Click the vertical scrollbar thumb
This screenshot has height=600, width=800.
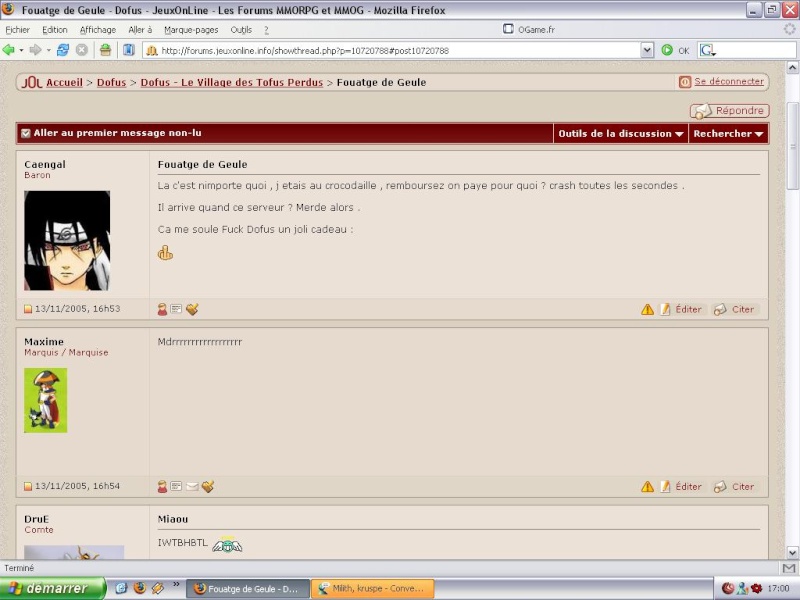tap(792, 146)
